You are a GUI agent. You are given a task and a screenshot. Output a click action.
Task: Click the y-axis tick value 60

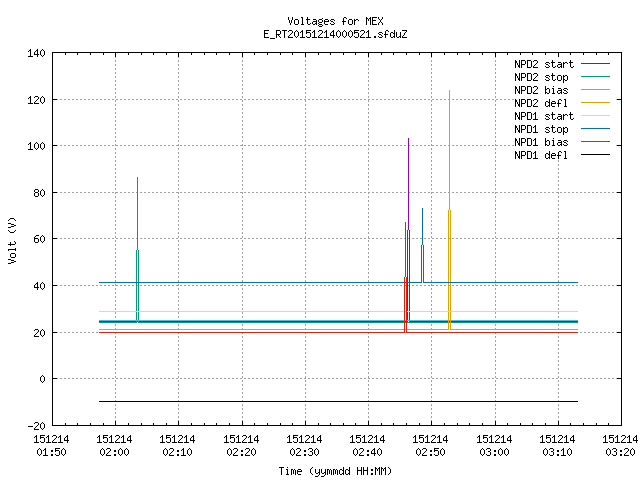pyautogui.click(x=40, y=239)
